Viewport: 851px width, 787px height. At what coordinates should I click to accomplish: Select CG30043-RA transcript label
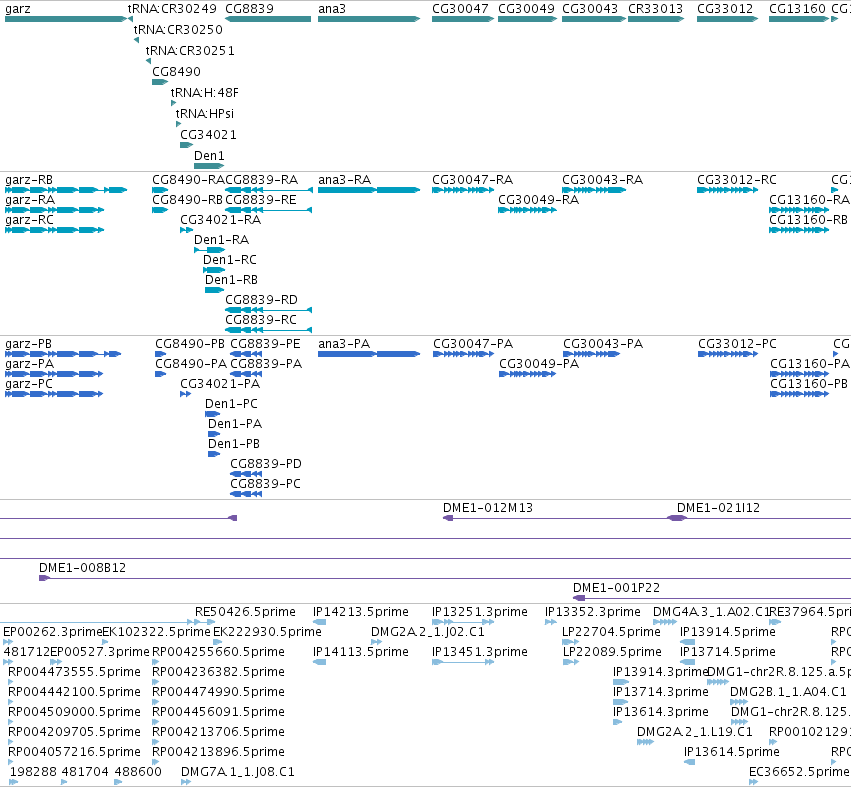(x=602, y=180)
